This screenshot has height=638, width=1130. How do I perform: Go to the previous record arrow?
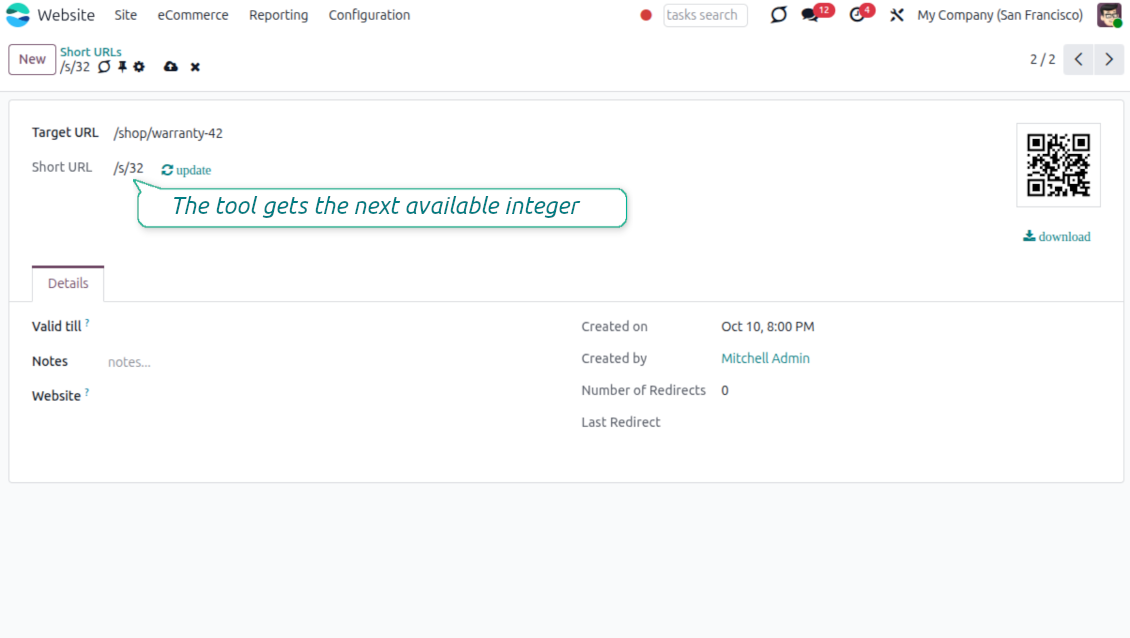coord(1078,60)
